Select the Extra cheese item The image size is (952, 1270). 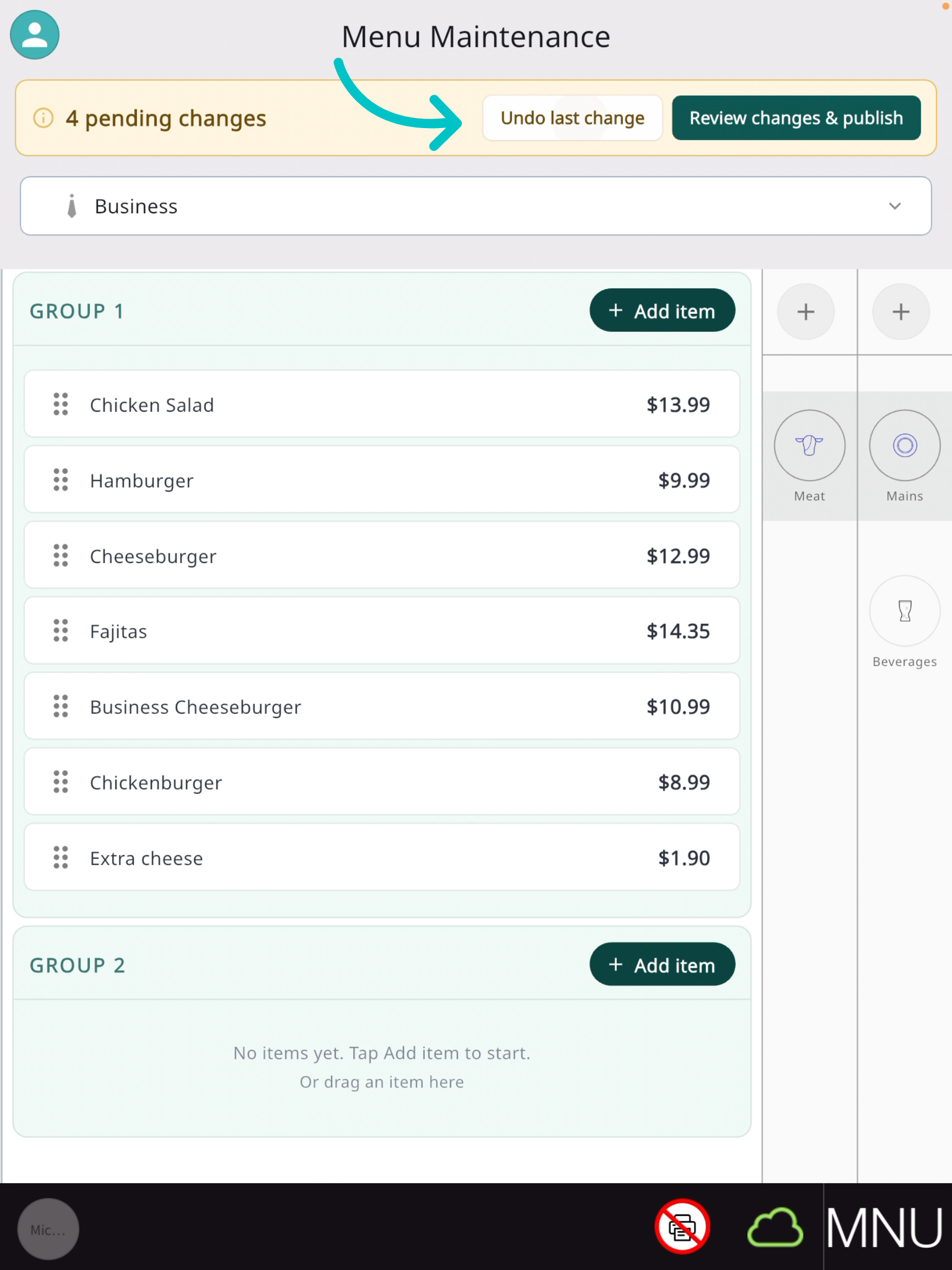coord(382,858)
